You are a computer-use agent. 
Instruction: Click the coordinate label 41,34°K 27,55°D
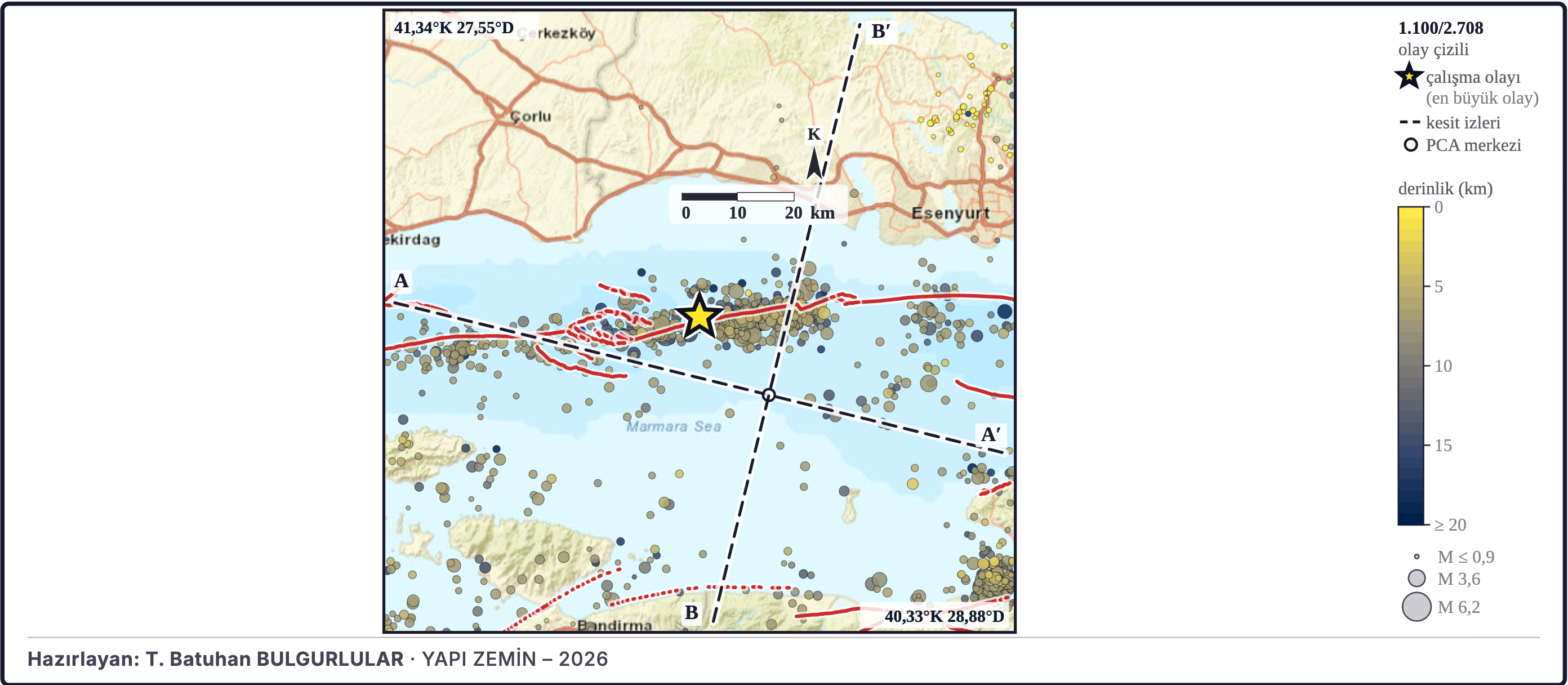pos(453,28)
